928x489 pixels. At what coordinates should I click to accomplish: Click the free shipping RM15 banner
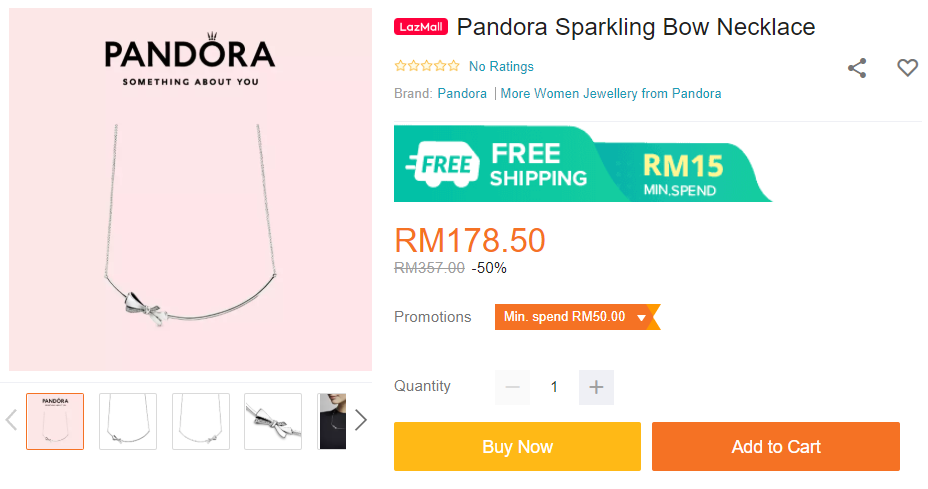(583, 164)
